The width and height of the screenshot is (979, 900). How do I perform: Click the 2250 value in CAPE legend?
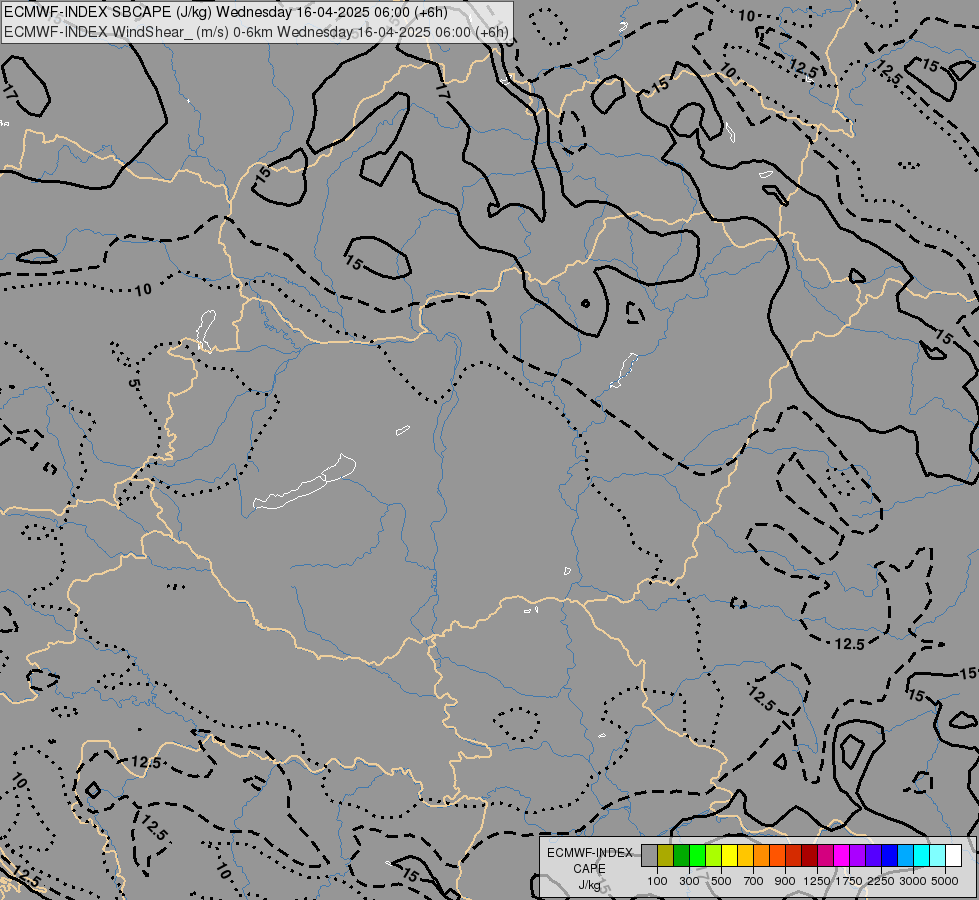[881, 881]
